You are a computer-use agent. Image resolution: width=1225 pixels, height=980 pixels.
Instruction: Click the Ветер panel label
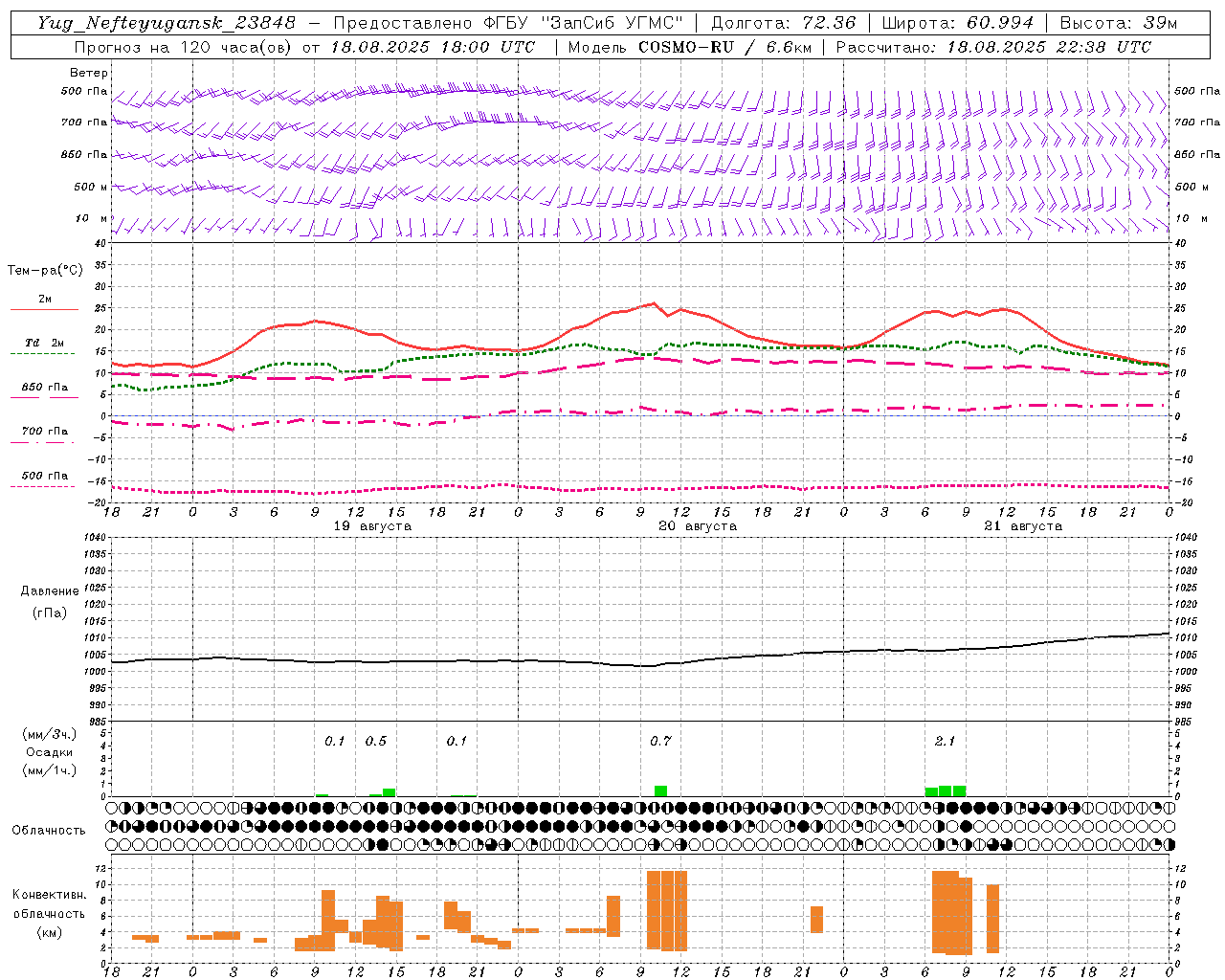click(89, 73)
